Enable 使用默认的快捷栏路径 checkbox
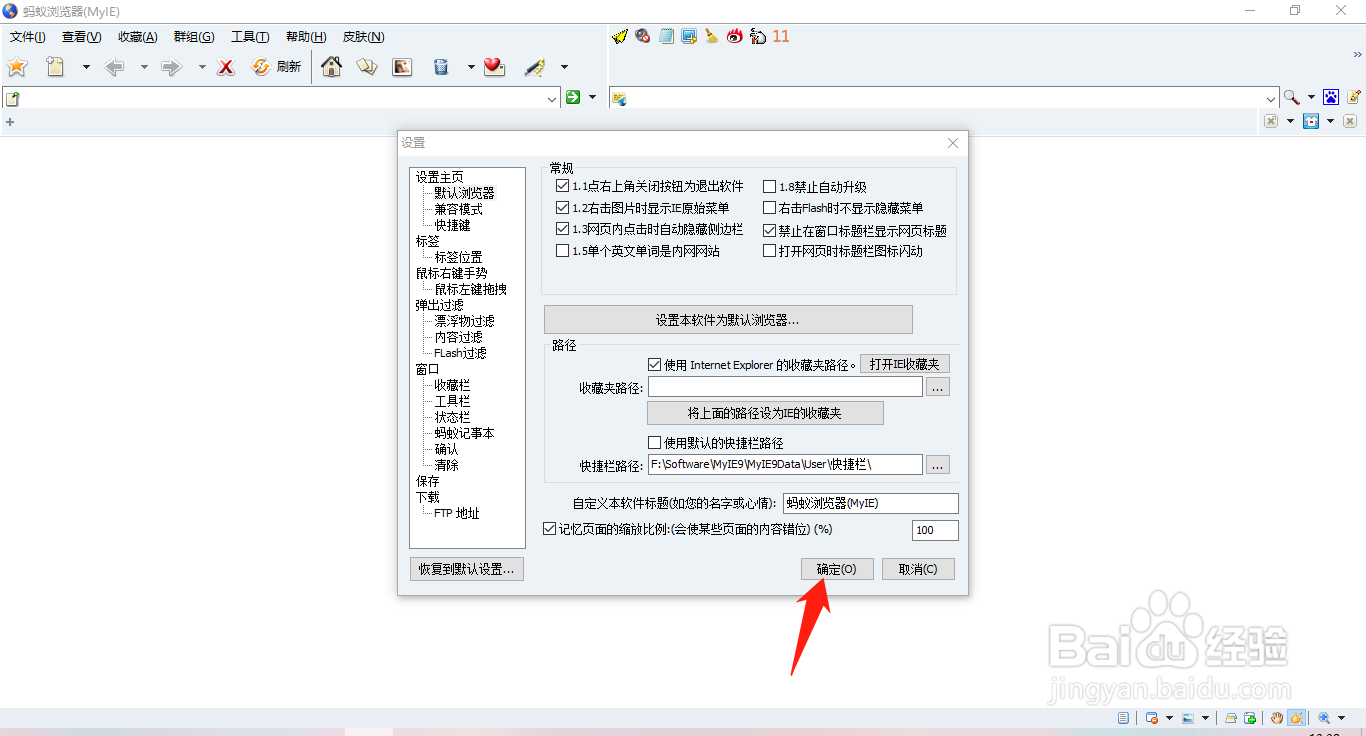 pyautogui.click(x=655, y=442)
